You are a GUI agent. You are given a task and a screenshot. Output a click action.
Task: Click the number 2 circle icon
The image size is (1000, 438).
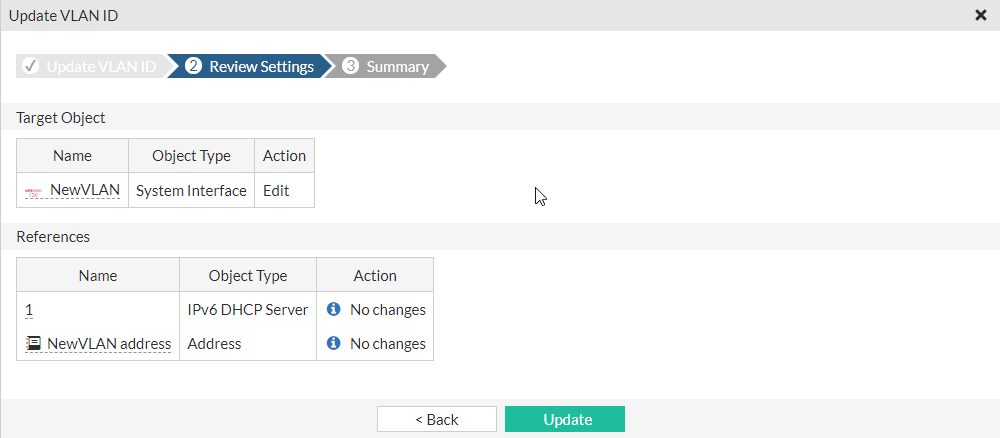[x=193, y=66]
